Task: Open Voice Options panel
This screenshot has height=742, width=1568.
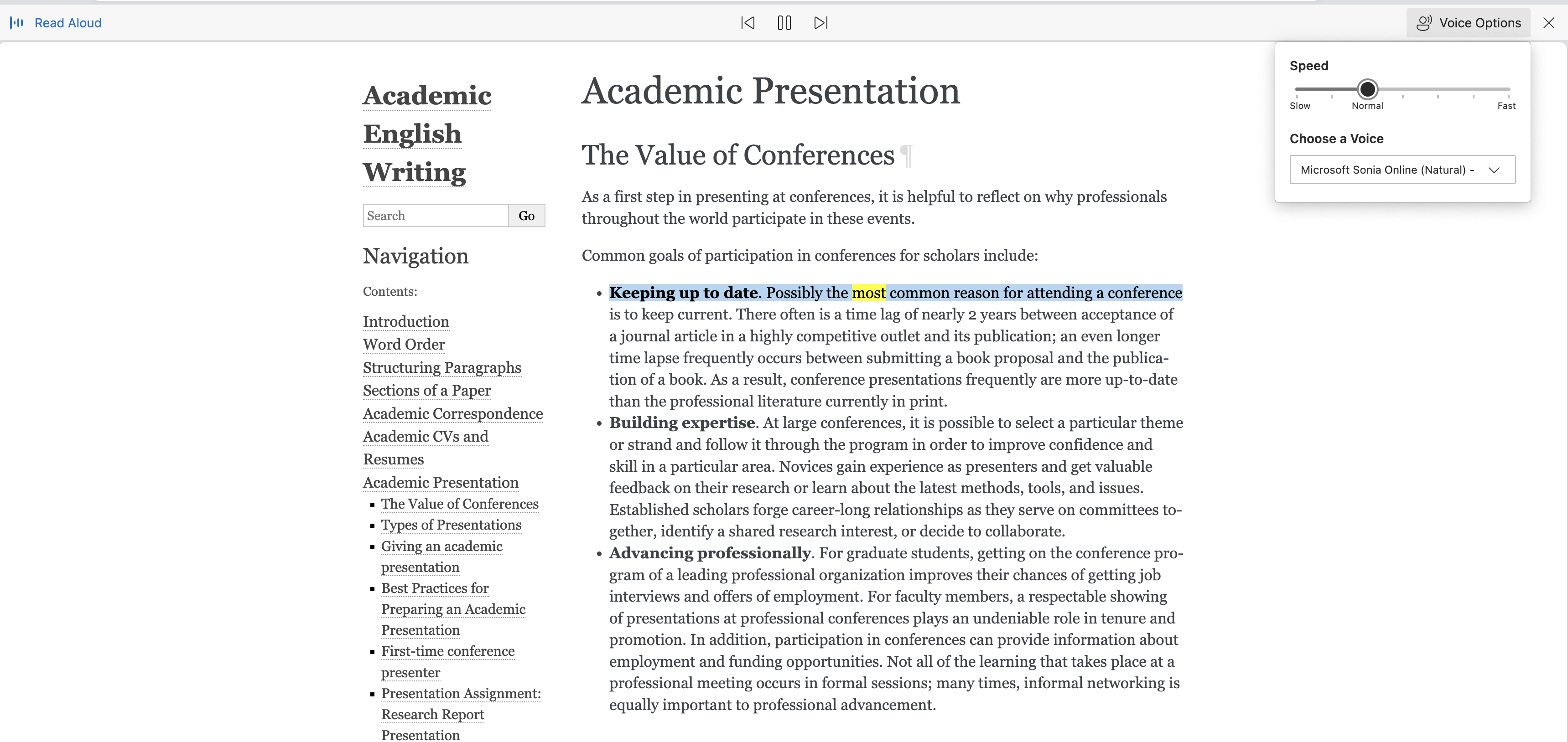Action: coord(1468,22)
